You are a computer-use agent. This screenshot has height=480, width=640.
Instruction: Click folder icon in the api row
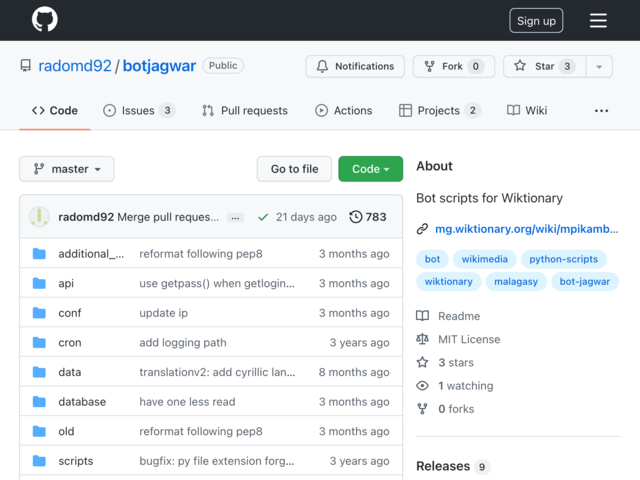pyautogui.click(x=39, y=283)
